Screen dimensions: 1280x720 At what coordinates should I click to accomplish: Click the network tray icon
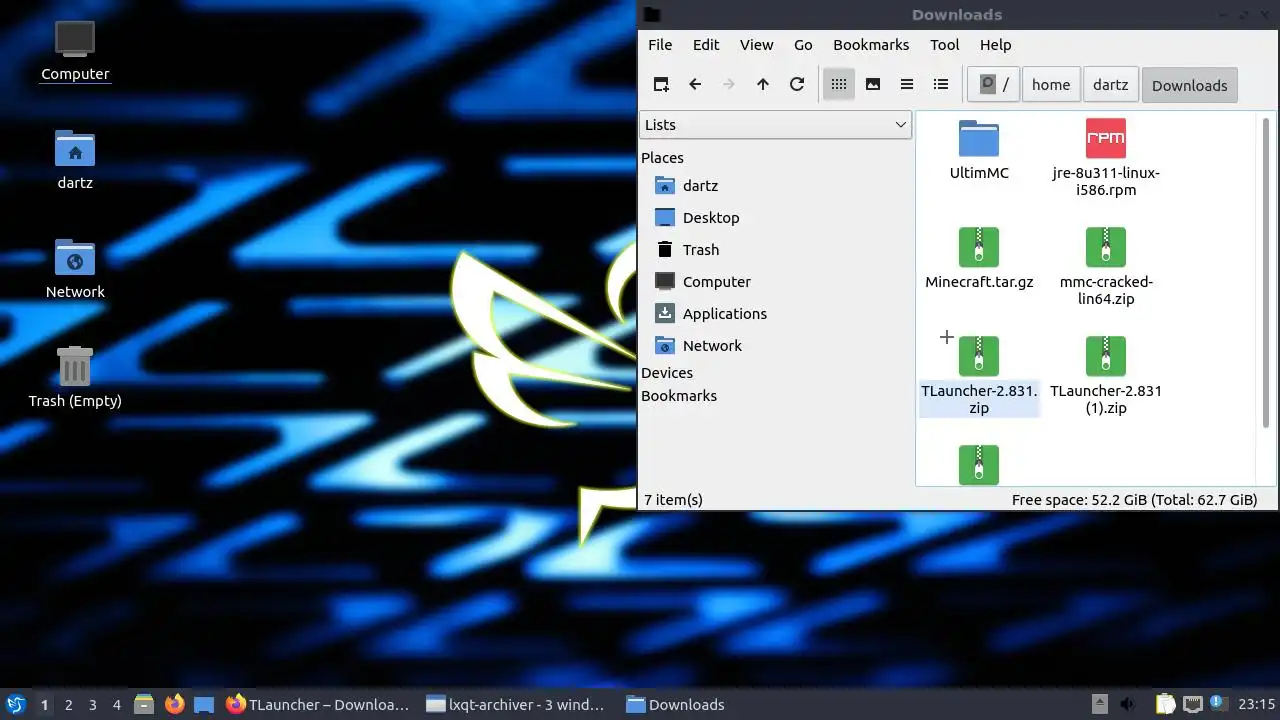pos(1192,704)
